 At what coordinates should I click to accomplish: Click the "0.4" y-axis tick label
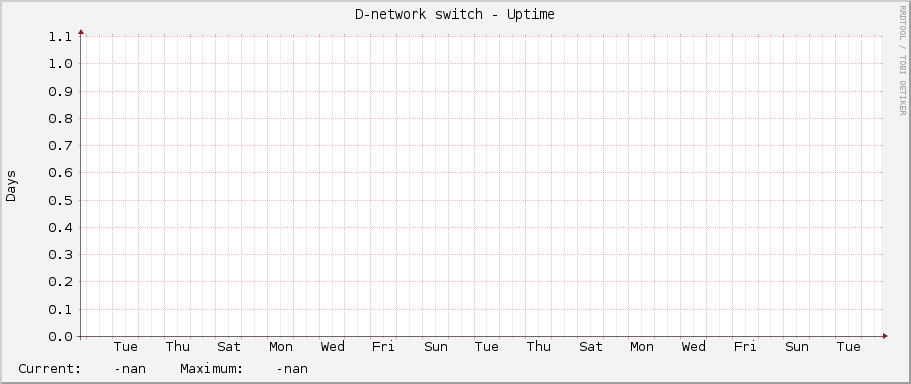click(60, 228)
